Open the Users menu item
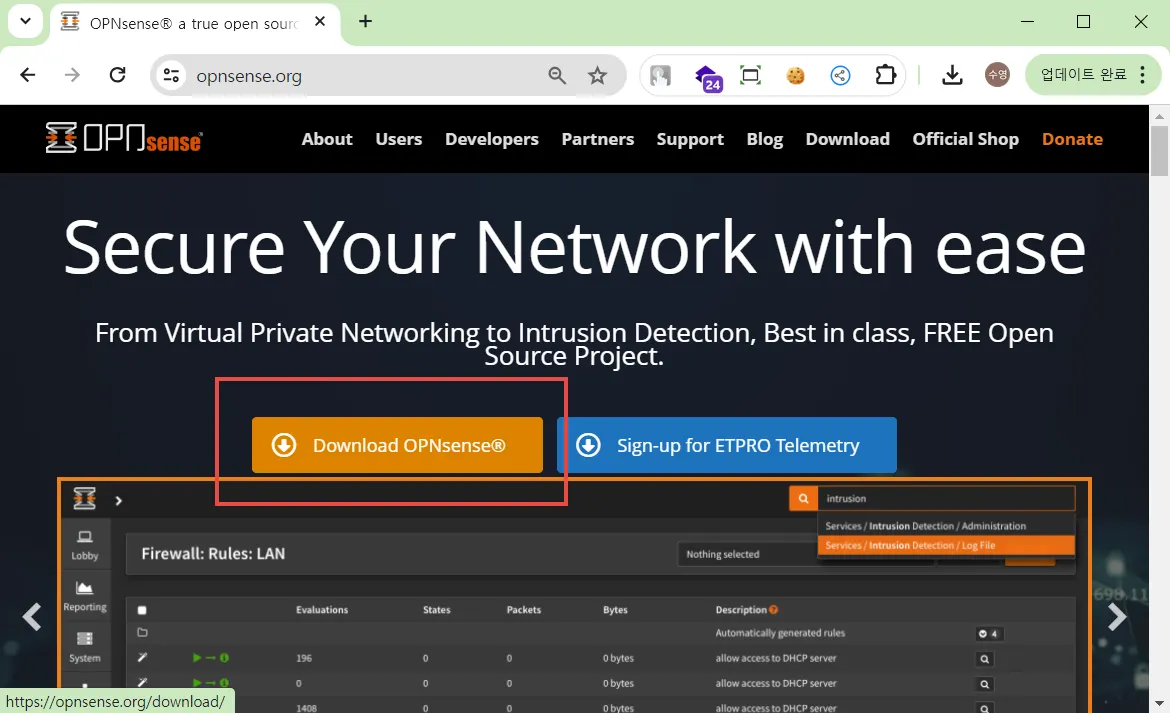The width and height of the screenshot is (1170, 713). pos(398,139)
